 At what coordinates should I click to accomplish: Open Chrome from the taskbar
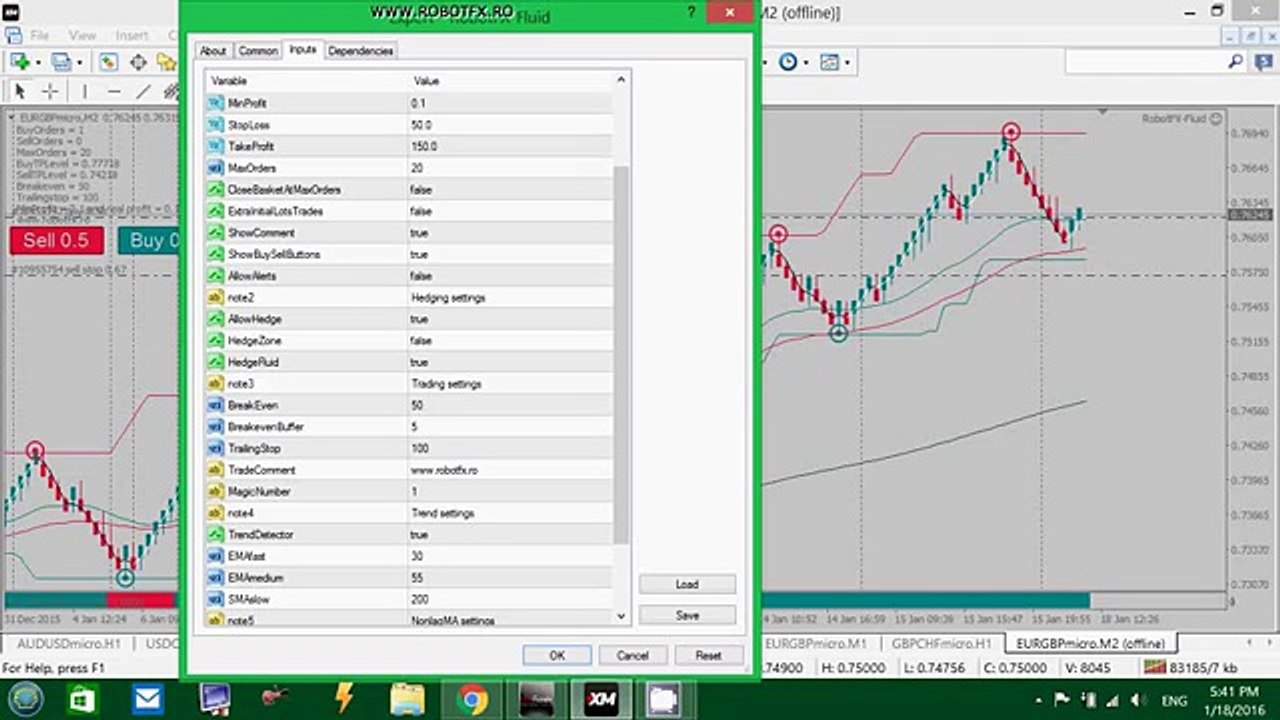click(x=472, y=699)
